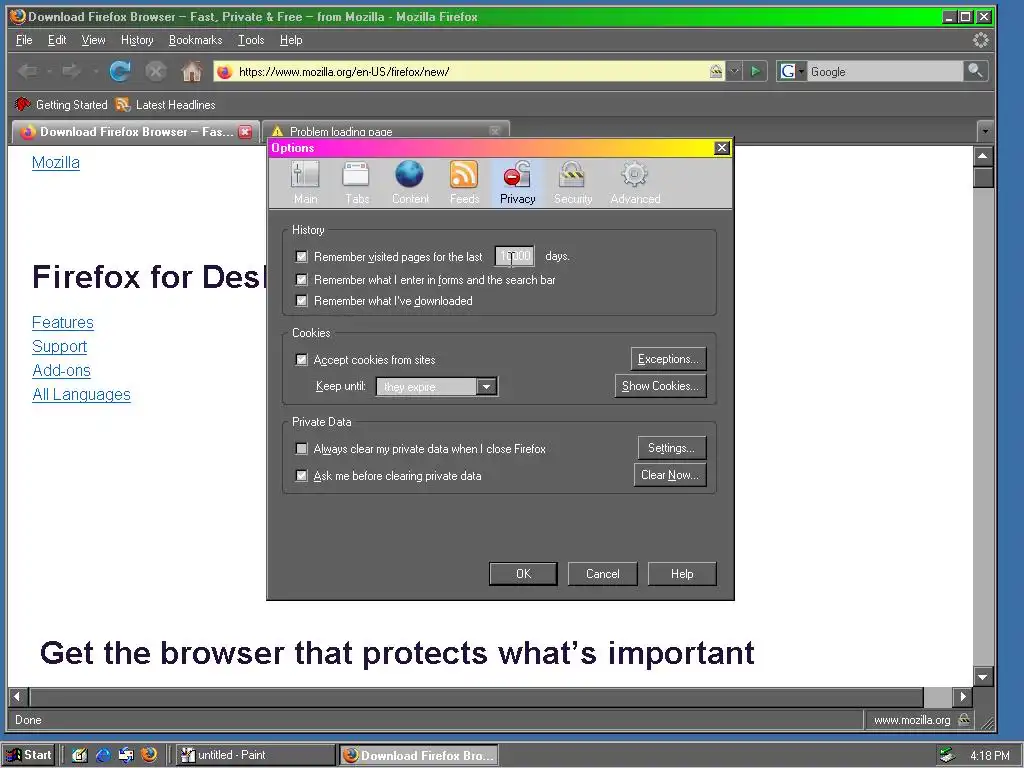Open the Advanced options panel

[635, 183]
